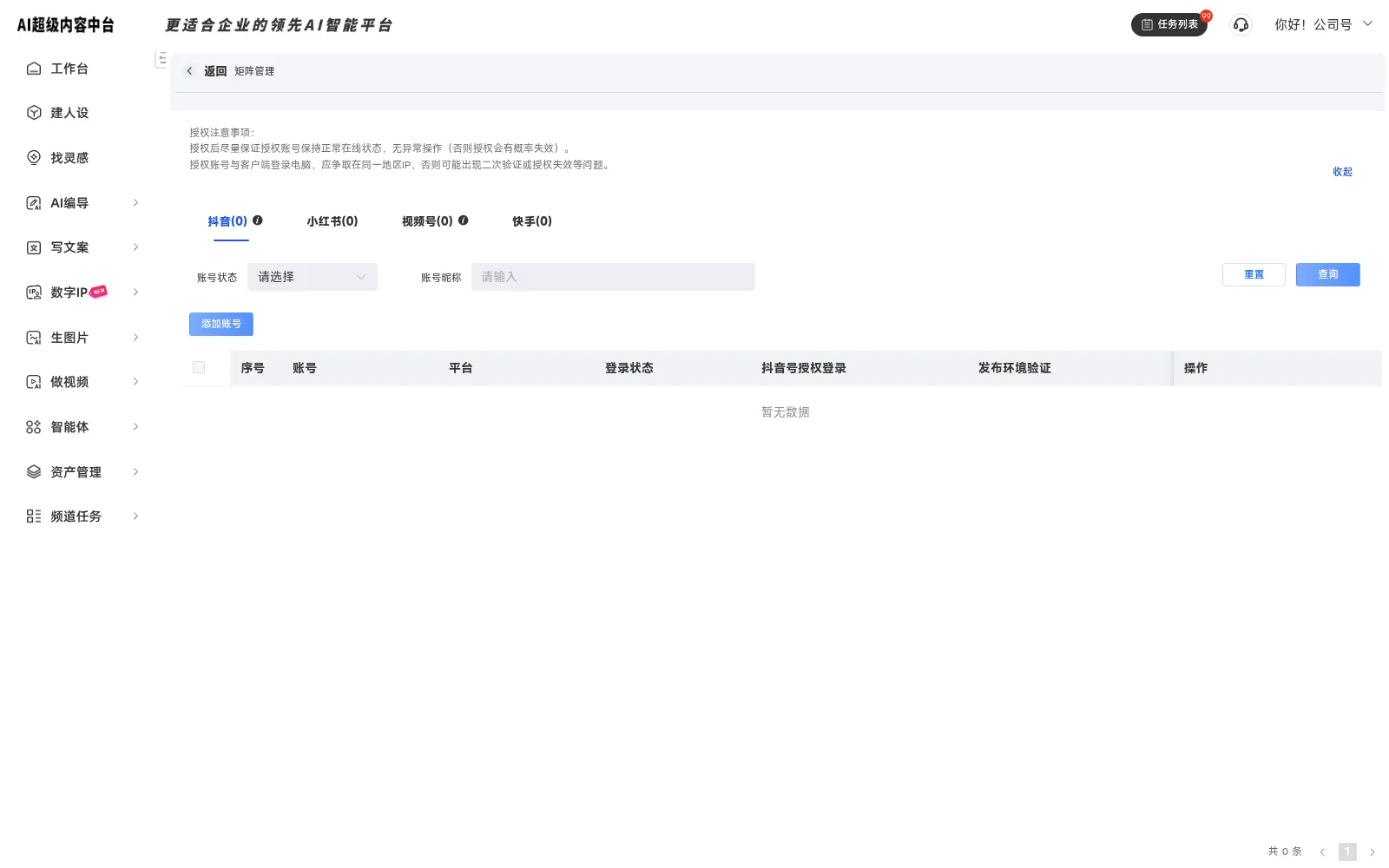This screenshot has width=1389, height=868.
Task: Click the 查询 search button
Action: pos(1328,274)
